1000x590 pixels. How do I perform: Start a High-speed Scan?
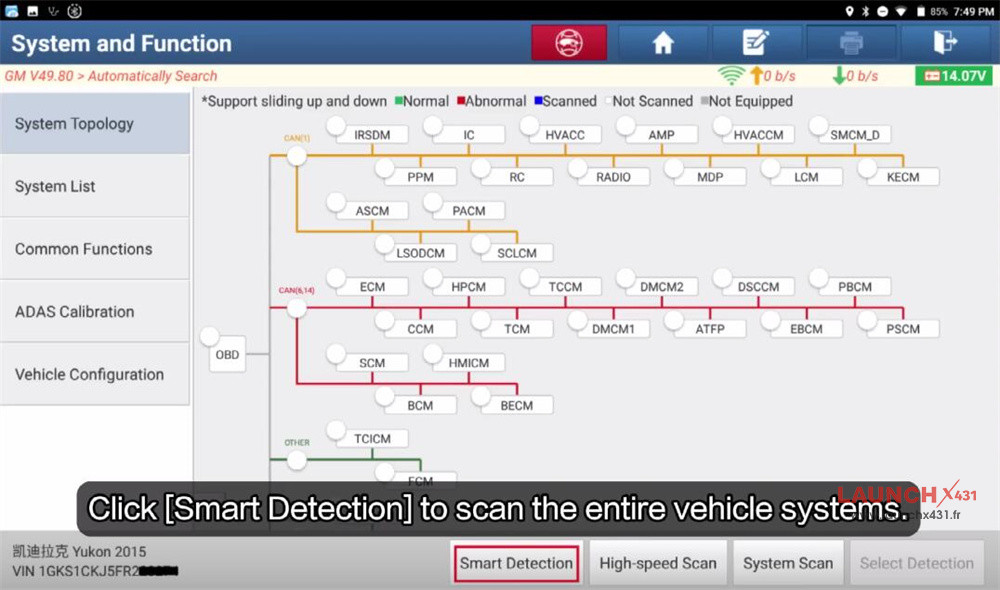(658, 562)
